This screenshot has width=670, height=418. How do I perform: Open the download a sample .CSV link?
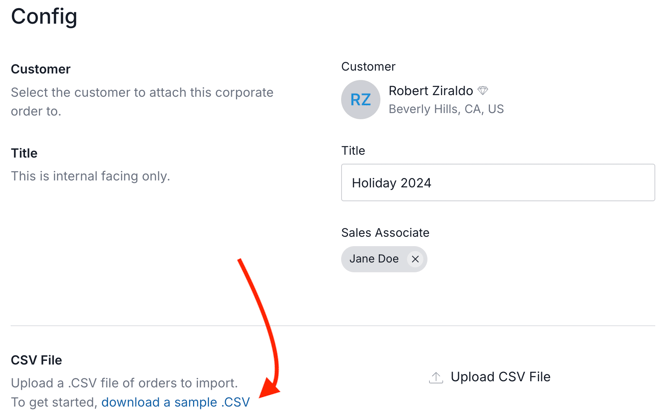tap(176, 402)
